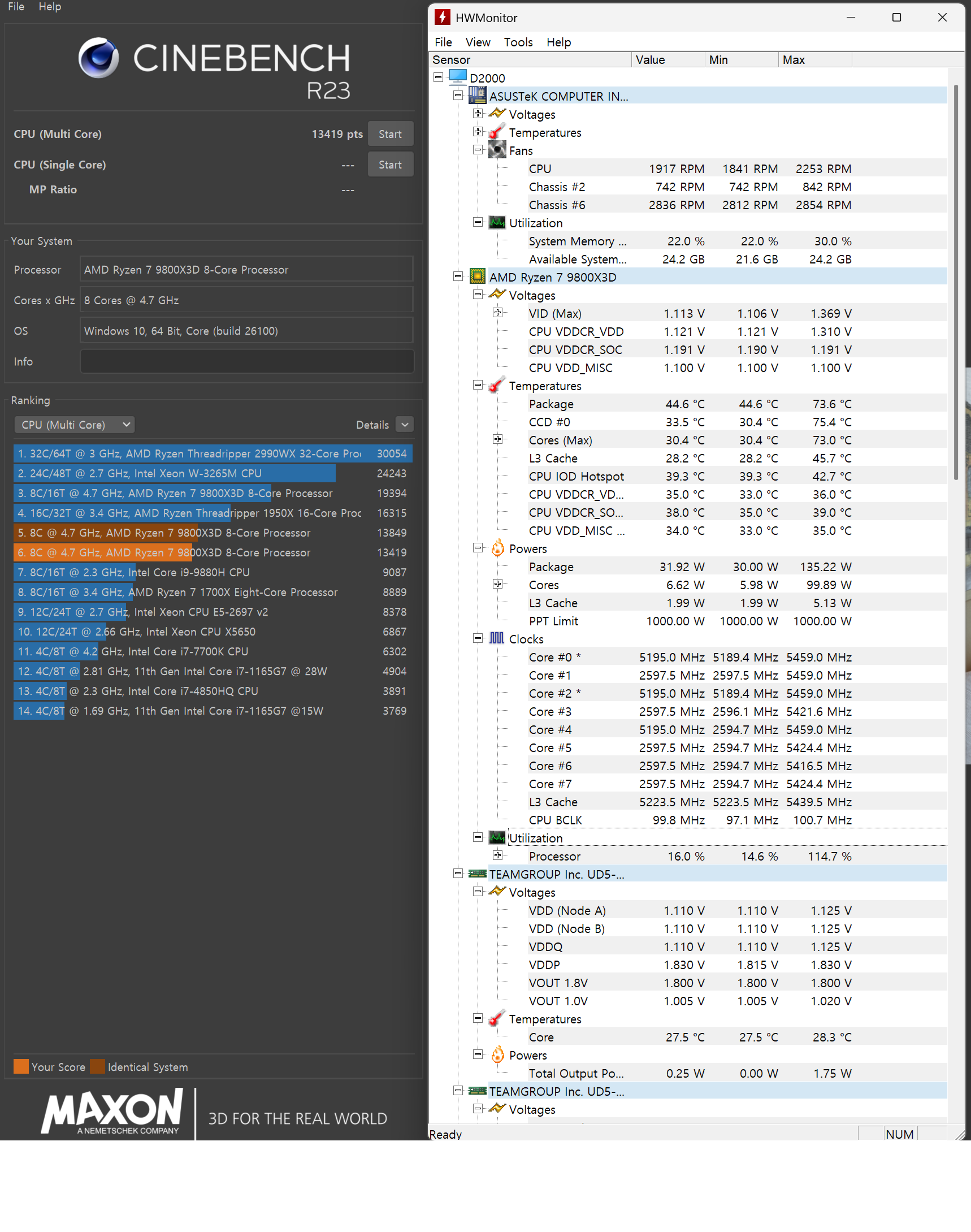Open the CPU (Multi Core) ranking dropdown
971x1232 pixels.
74,424
